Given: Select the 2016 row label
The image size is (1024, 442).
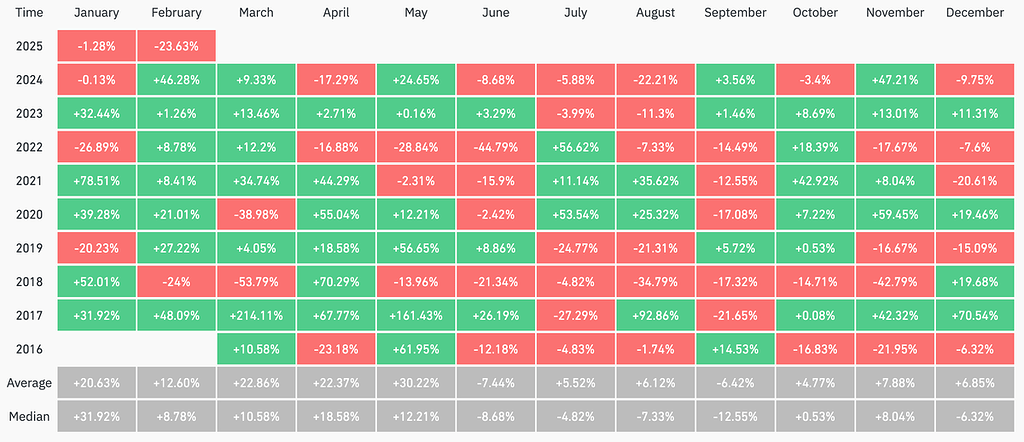Looking at the screenshot, I should 29,349.
